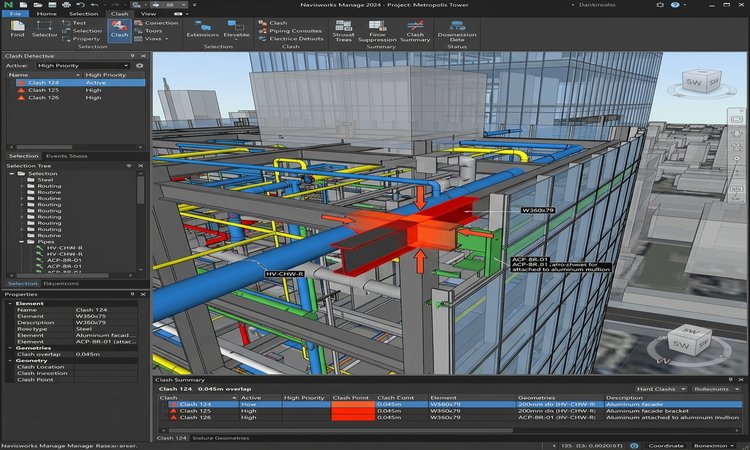Open the Viaws dropdown arrow
The image size is (750, 450).
tap(167, 39)
